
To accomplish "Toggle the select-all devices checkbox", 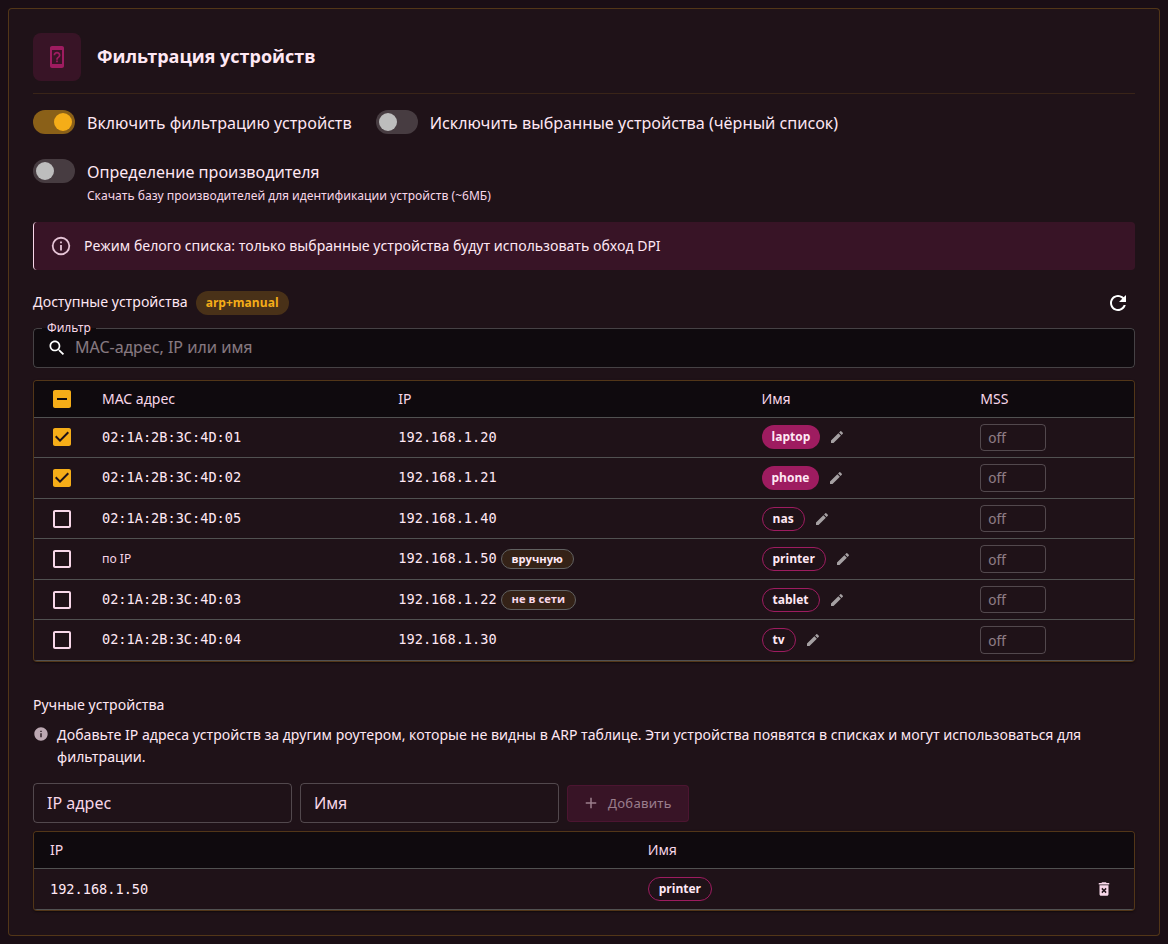I will [62, 399].
